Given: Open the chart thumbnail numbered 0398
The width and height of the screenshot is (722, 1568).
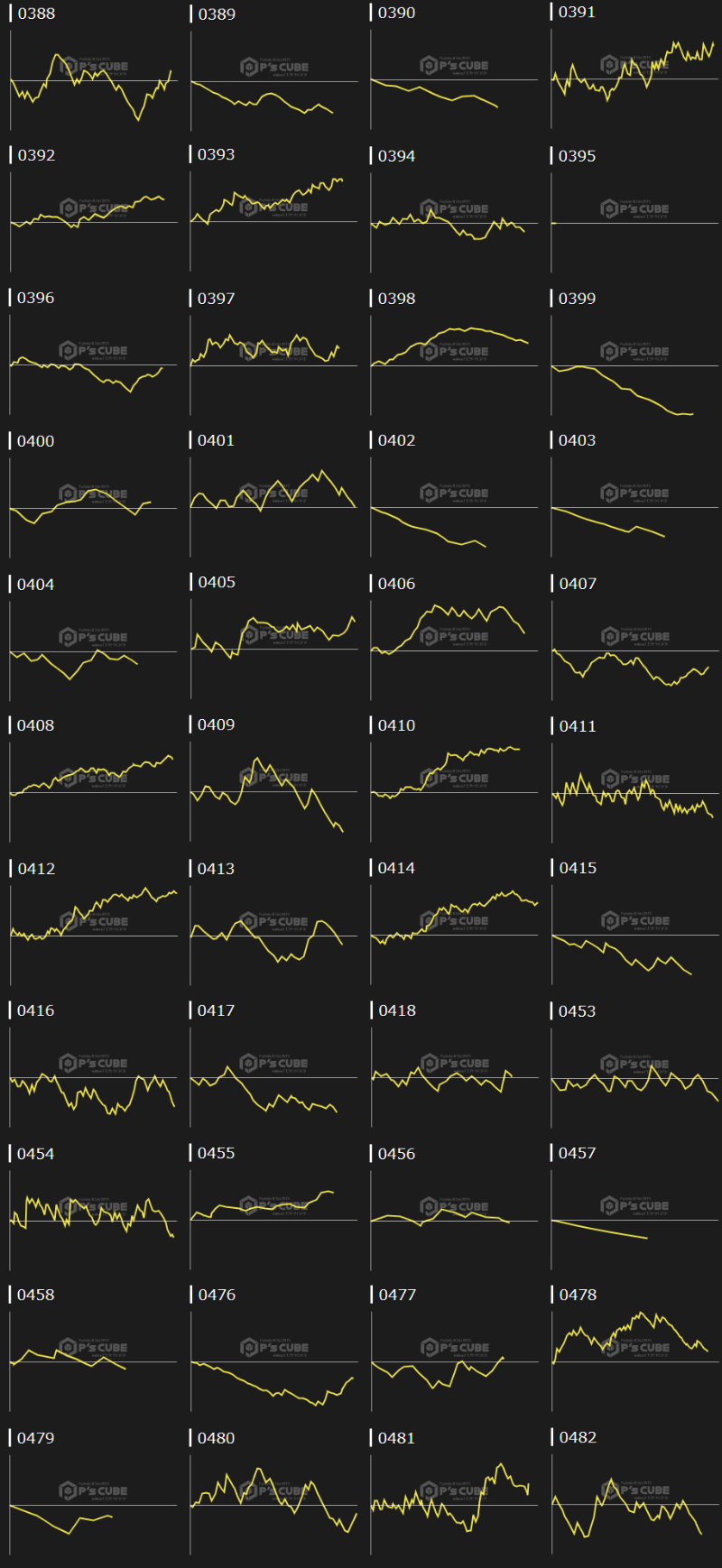Looking at the screenshot, I should pos(454,364).
